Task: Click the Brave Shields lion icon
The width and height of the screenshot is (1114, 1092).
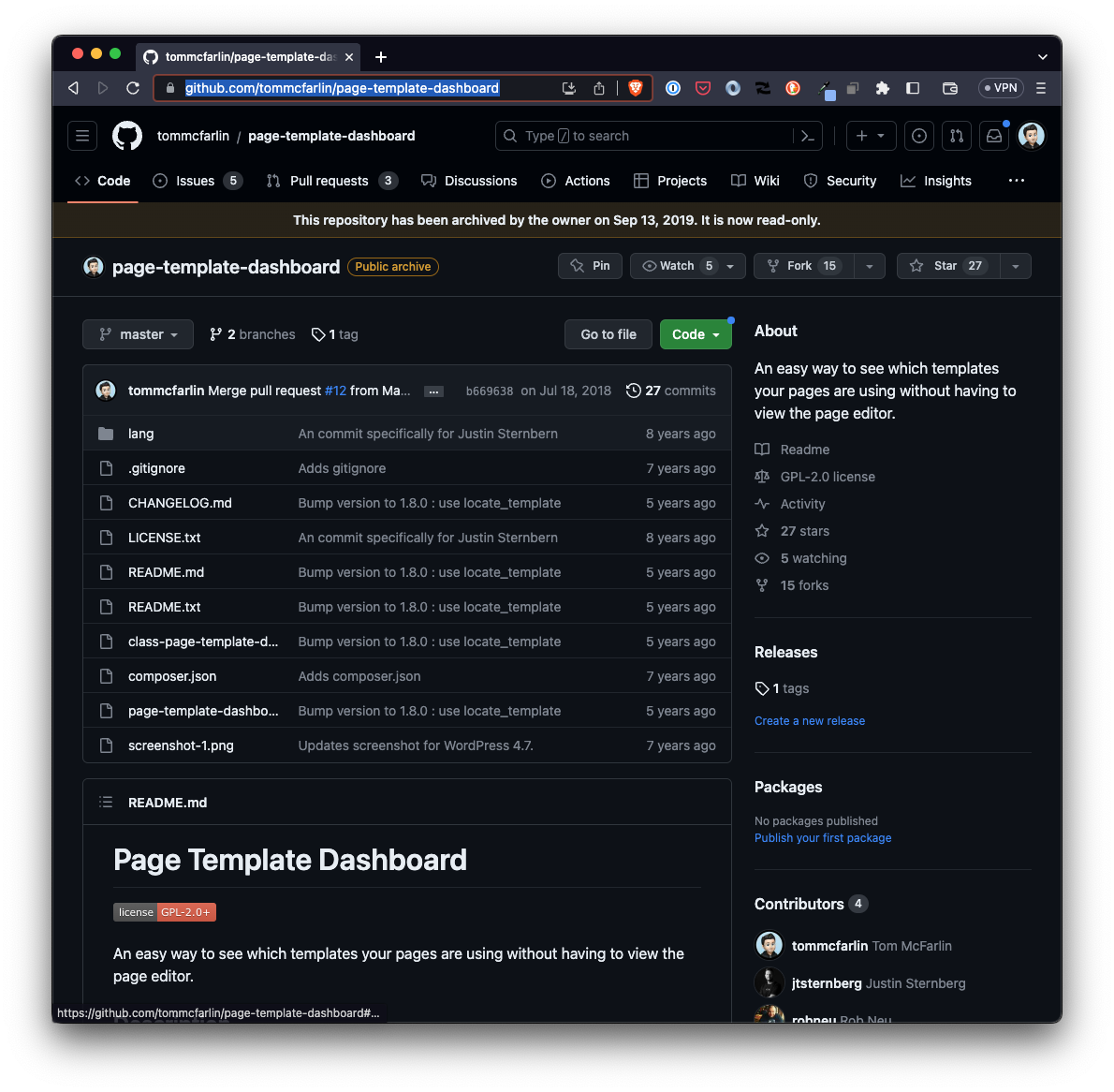Action: click(636, 88)
